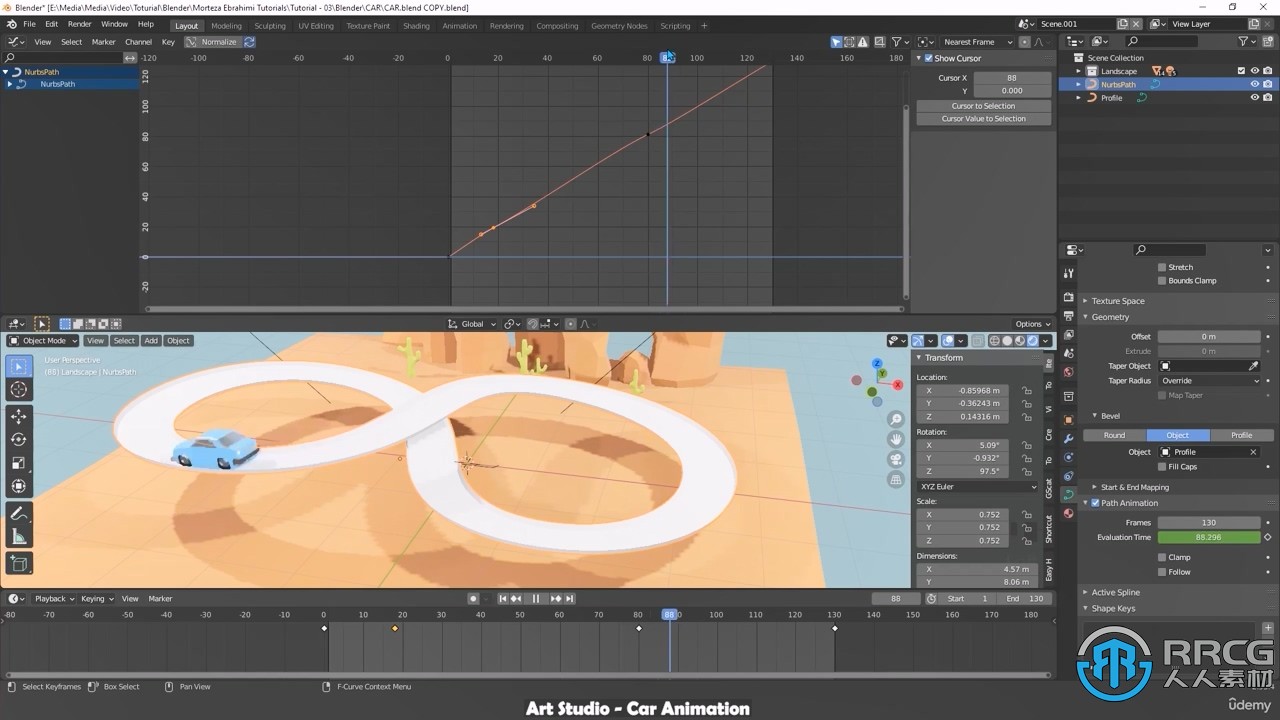The image size is (1280, 720).
Task: Hide the Landscape collection with the eye icon
Action: [x=1255, y=71]
